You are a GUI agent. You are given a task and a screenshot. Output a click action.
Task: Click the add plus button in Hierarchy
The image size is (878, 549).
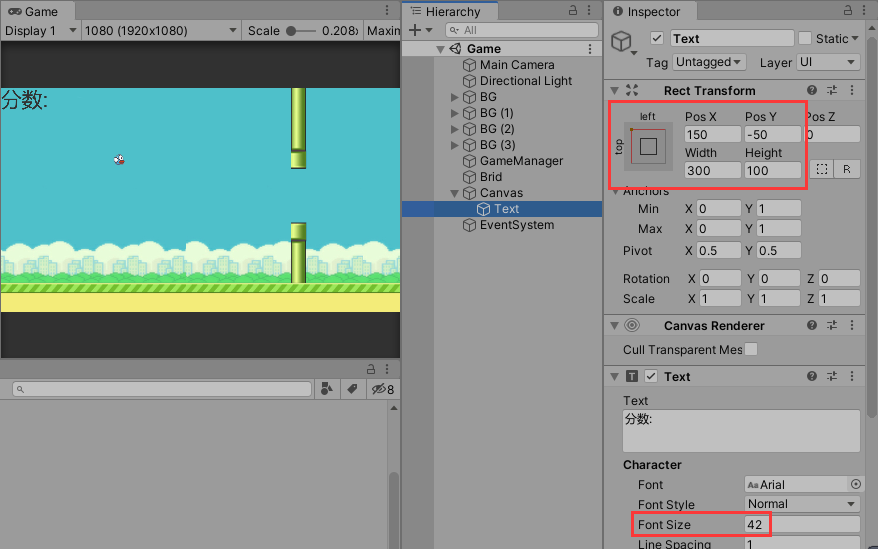[x=415, y=30]
